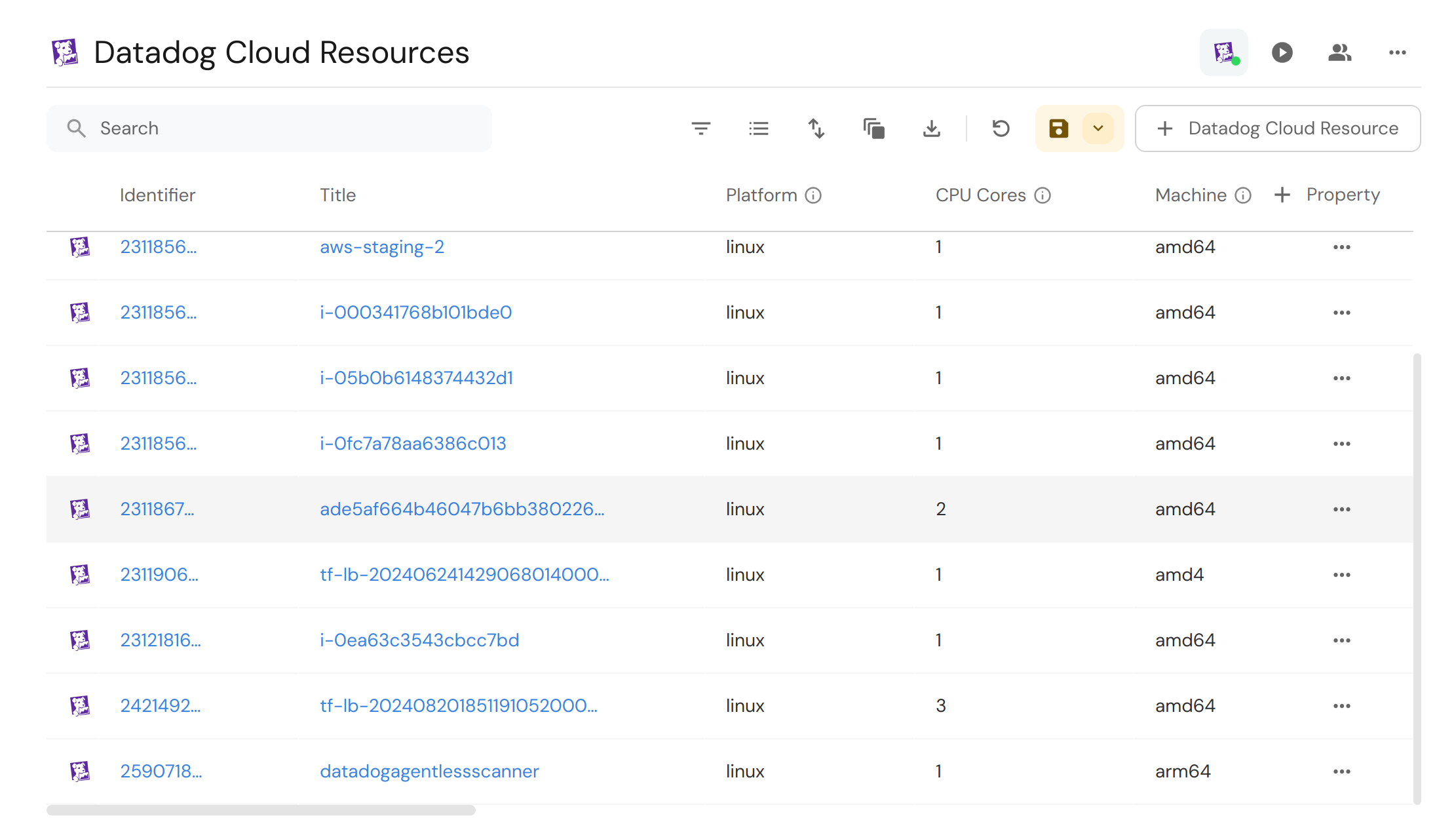Show info for CPU Cores column

(x=1042, y=195)
